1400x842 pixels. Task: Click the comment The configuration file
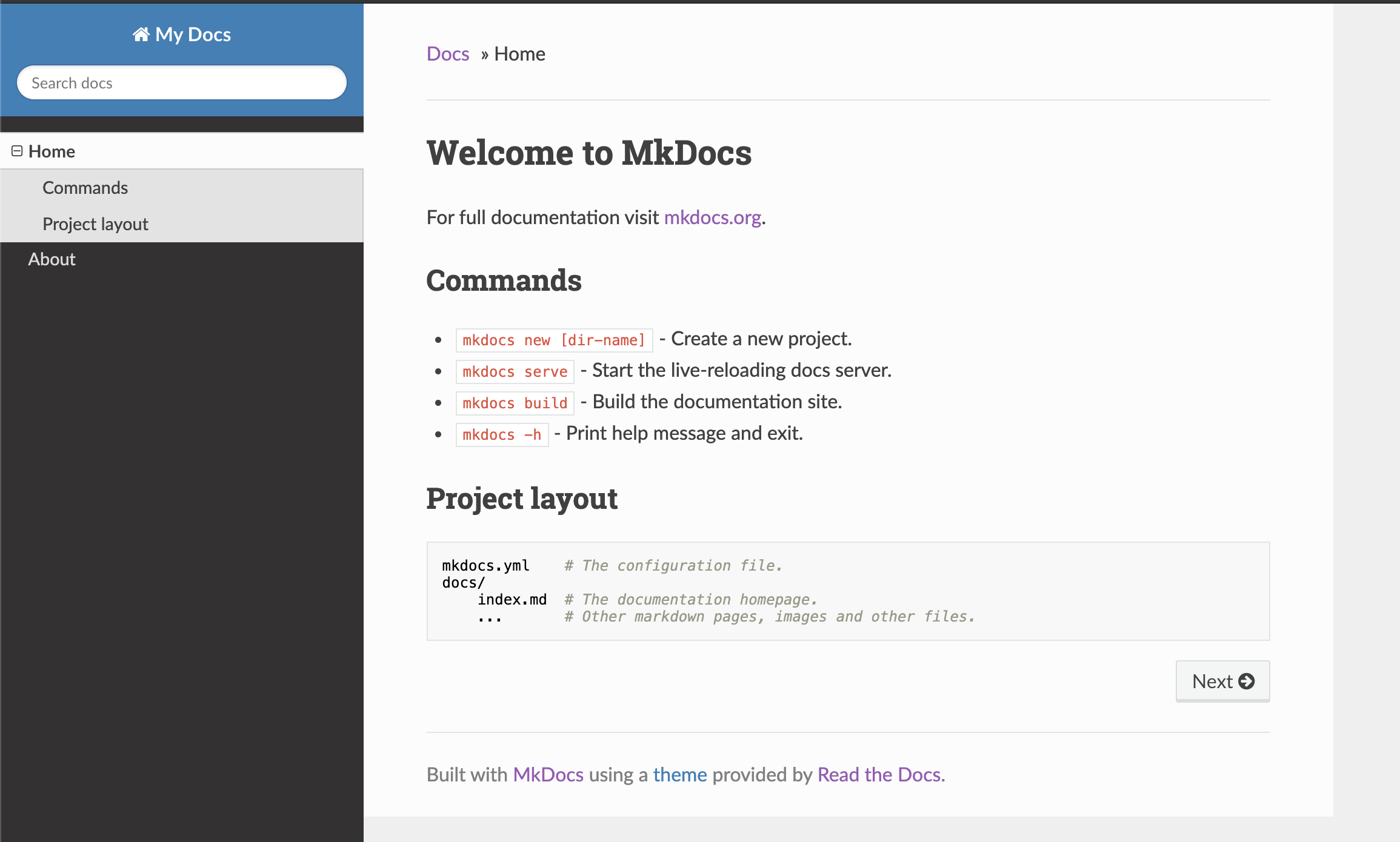[x=673, y=566]
